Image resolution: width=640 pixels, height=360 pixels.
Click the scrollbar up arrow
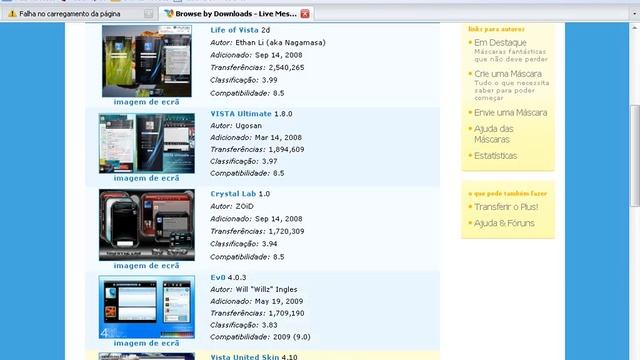click(635, 27)
